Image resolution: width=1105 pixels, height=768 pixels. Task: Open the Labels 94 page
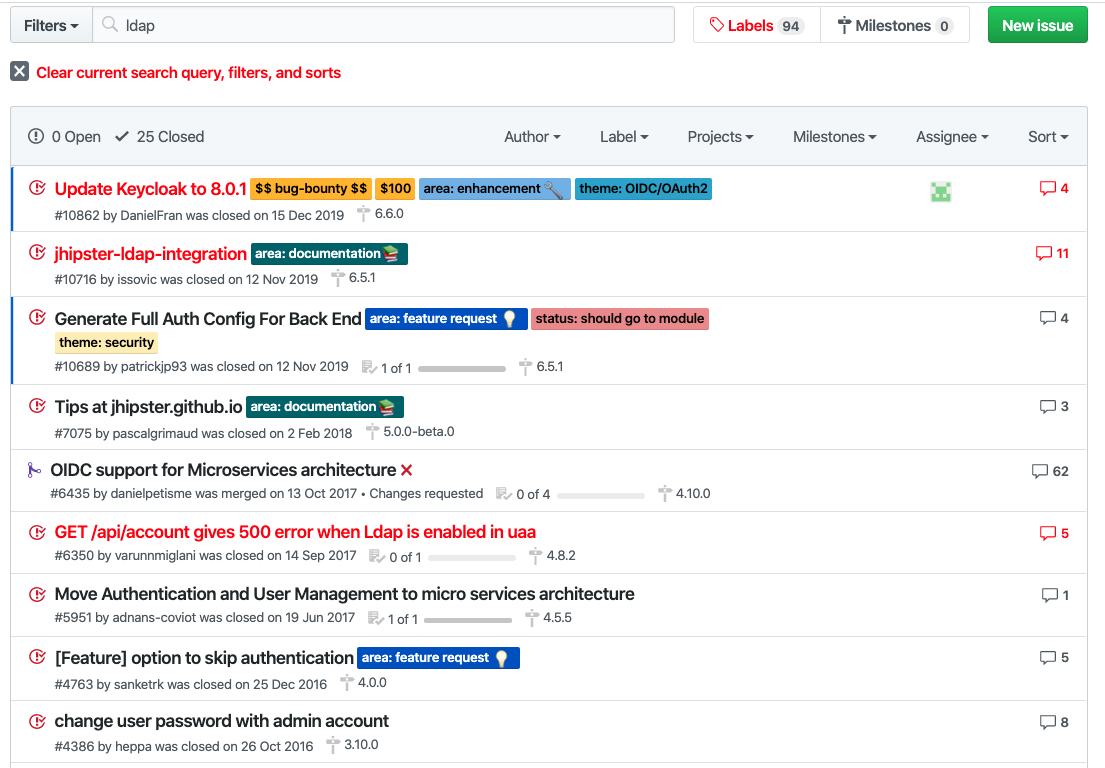point(757,25)
